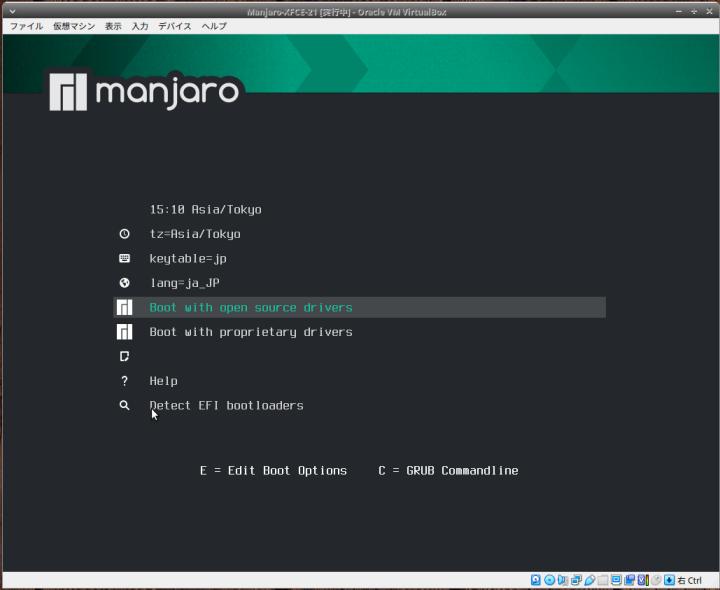720x590 pixels.
Task: Select the Help entry in boot menu
Action: point(163,381)
